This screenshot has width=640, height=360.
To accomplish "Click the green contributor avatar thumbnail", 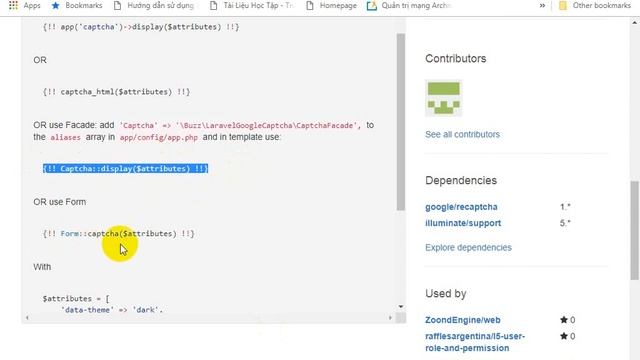I will 443,98.
